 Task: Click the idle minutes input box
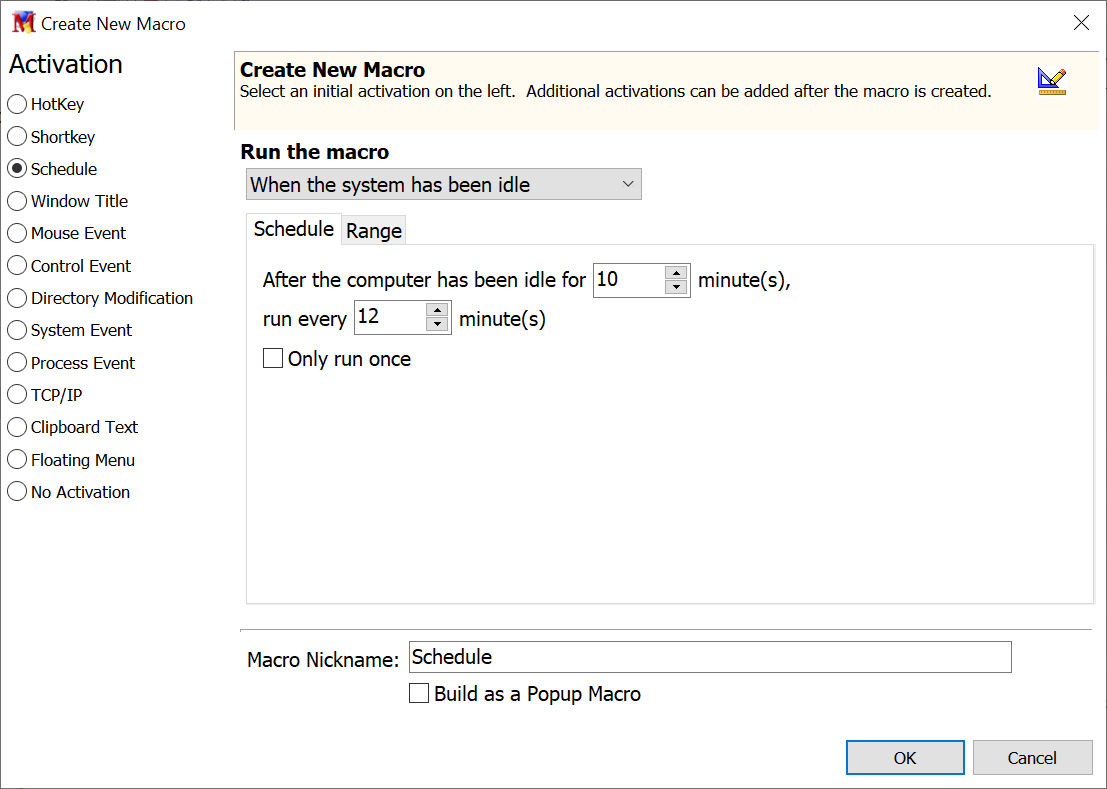(628, 281)
